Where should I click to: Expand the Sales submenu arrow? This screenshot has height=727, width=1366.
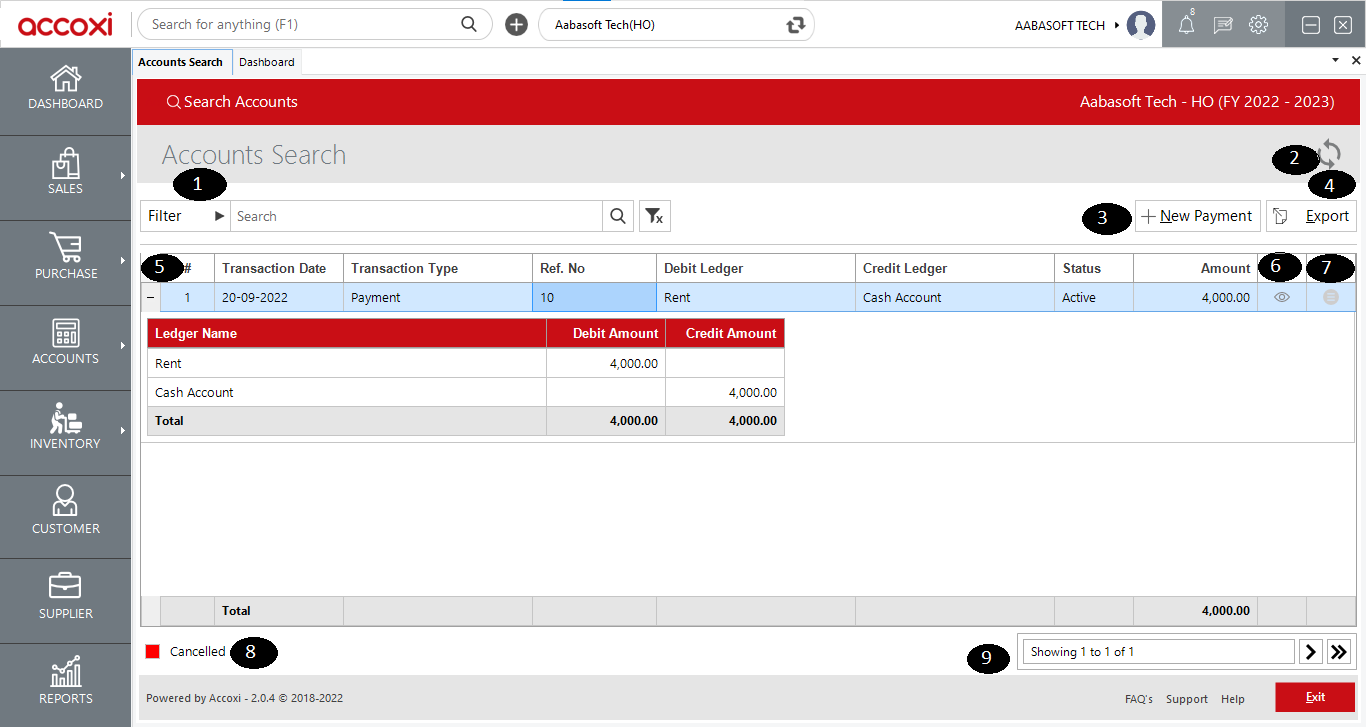(x=123, y=176)
